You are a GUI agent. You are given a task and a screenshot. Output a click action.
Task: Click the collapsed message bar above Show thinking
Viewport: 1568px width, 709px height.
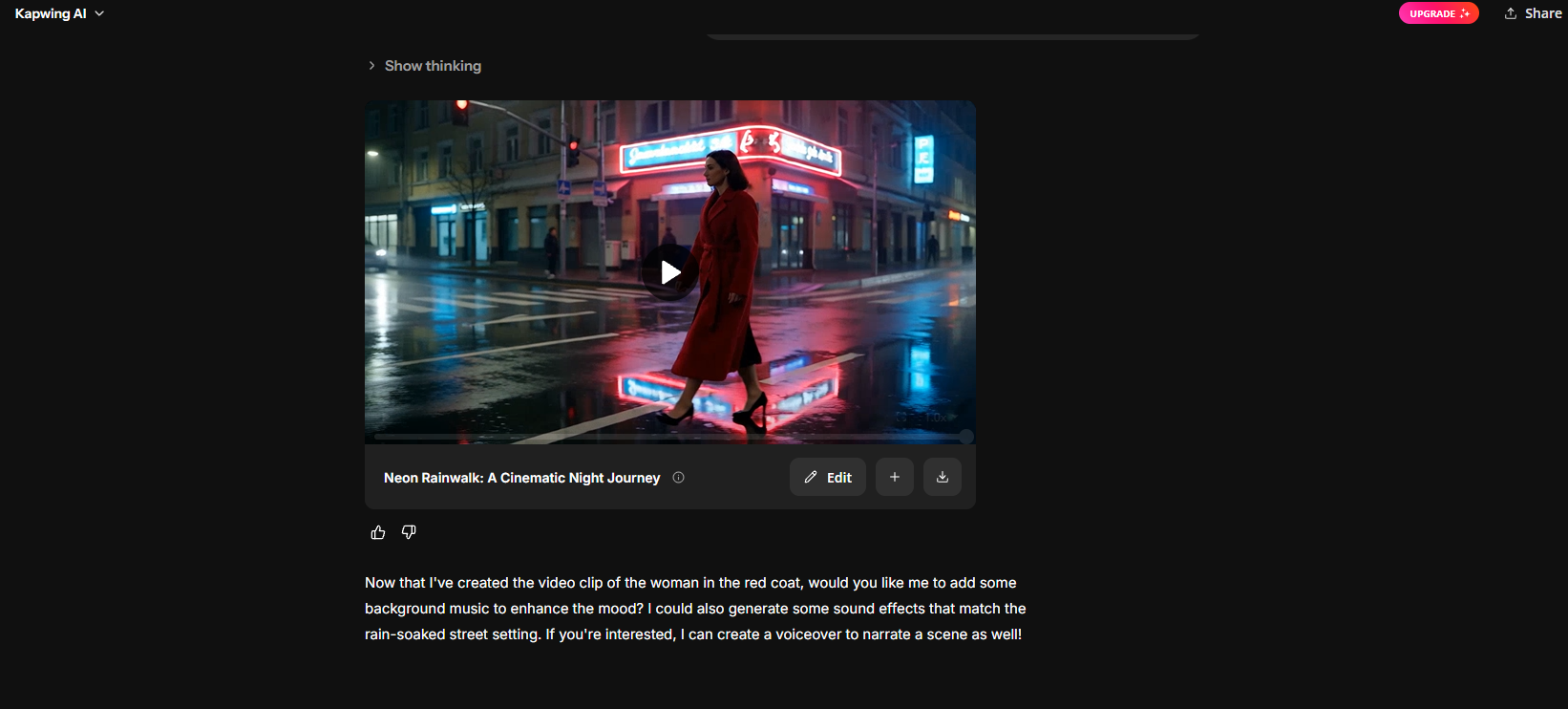953,36
